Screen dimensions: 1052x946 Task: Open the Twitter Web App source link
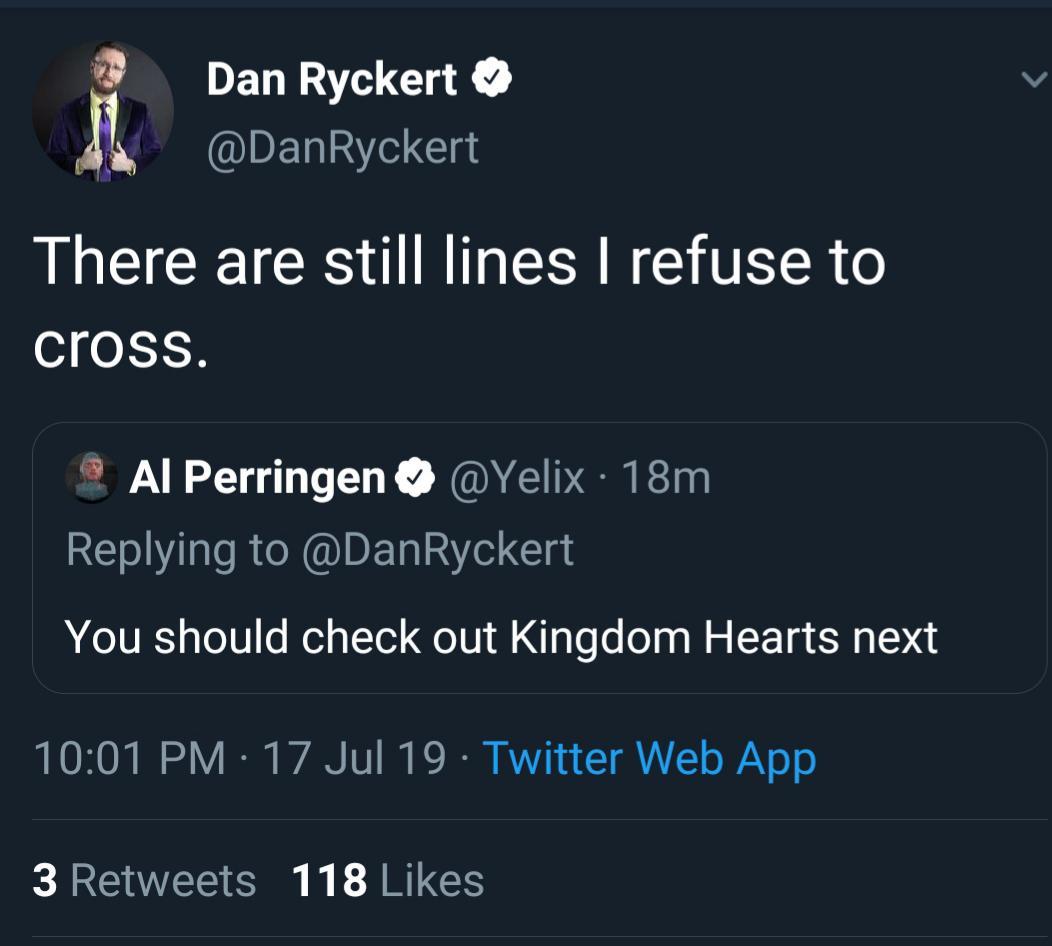[x=649, y=758]
